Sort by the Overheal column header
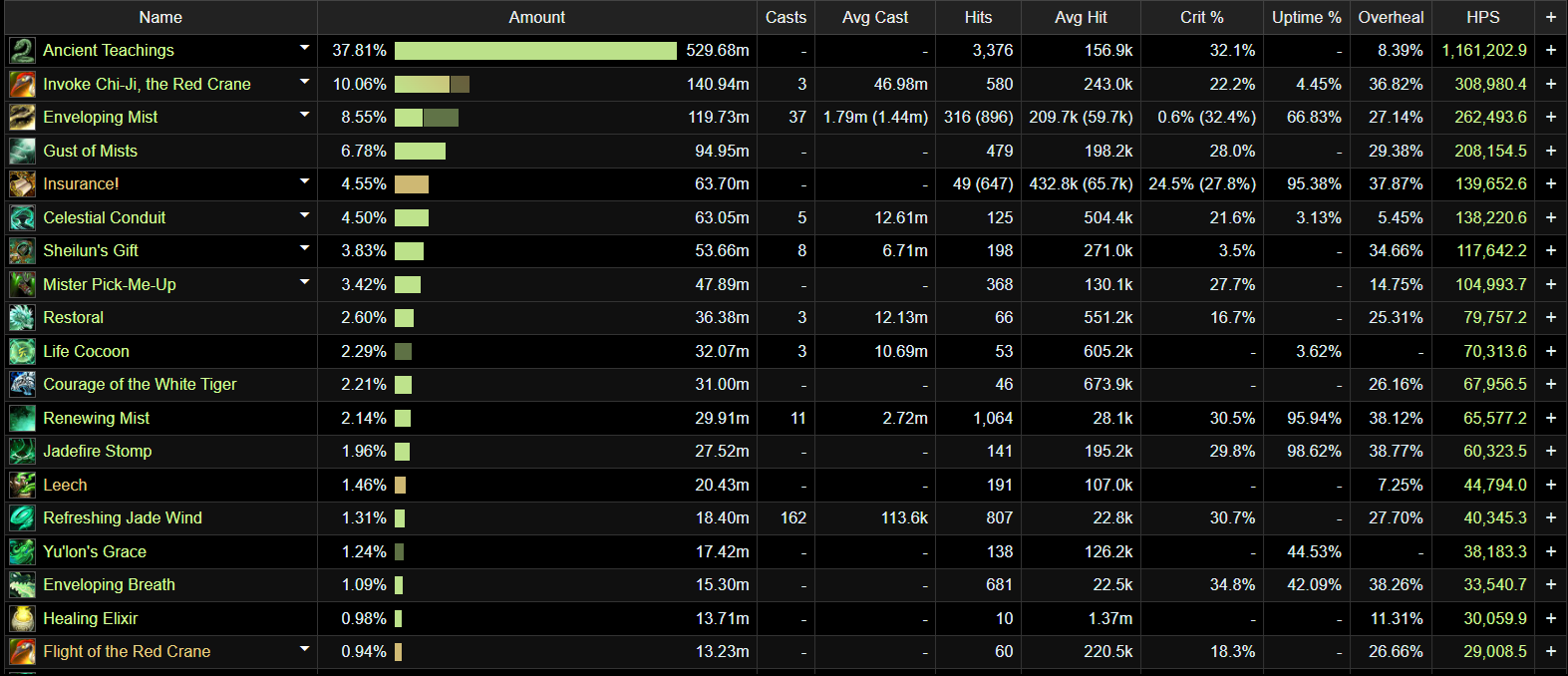Image resolution: width=1568 pixels, height=676 pixels. point(1391,17)
